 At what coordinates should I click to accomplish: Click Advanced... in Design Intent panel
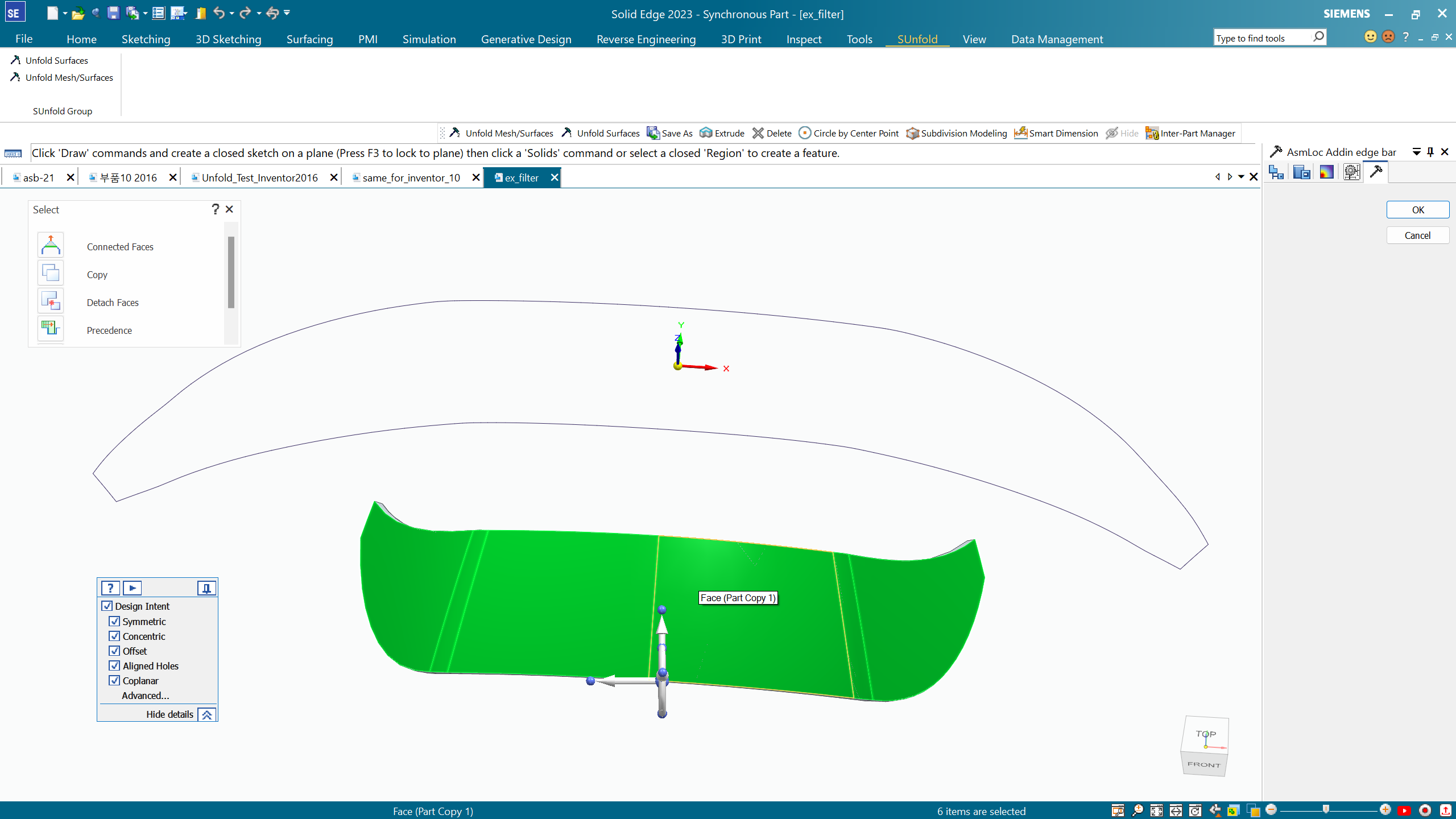click(x=145, y=695)
